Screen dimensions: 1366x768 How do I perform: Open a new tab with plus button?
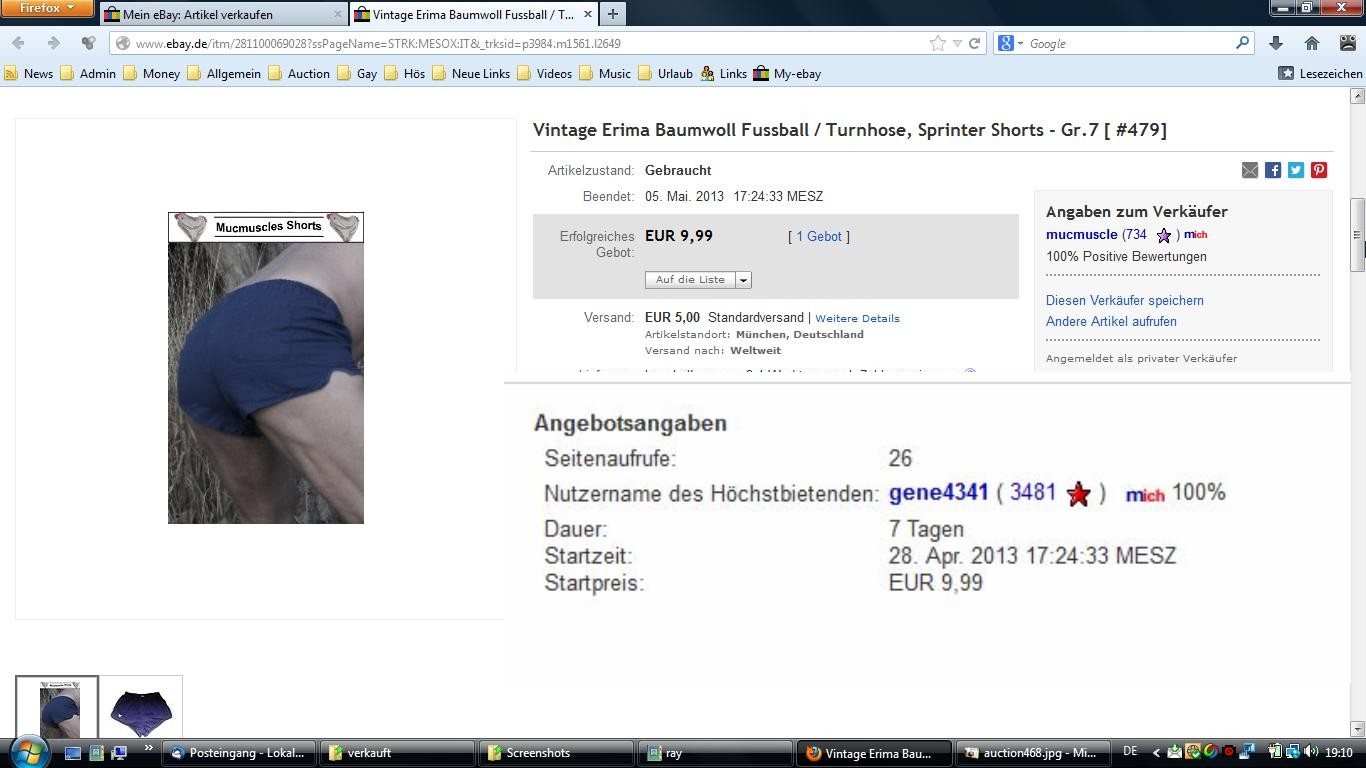point(612,14)
